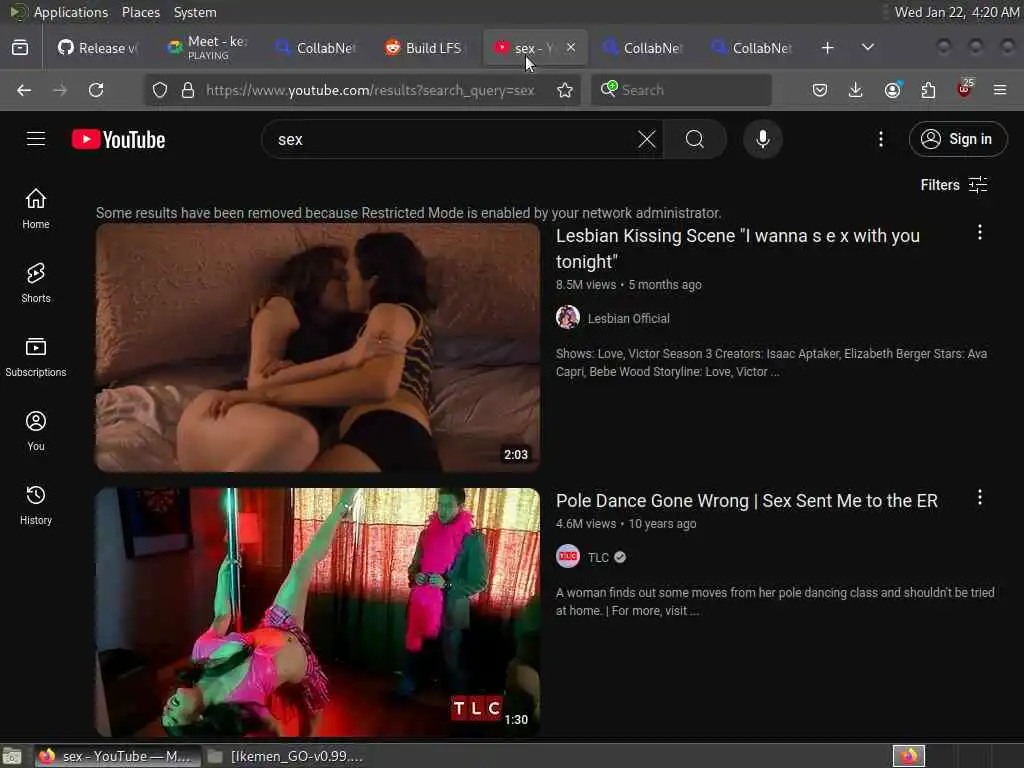
Task: Open a new browser tab
Action: point(827,48)
